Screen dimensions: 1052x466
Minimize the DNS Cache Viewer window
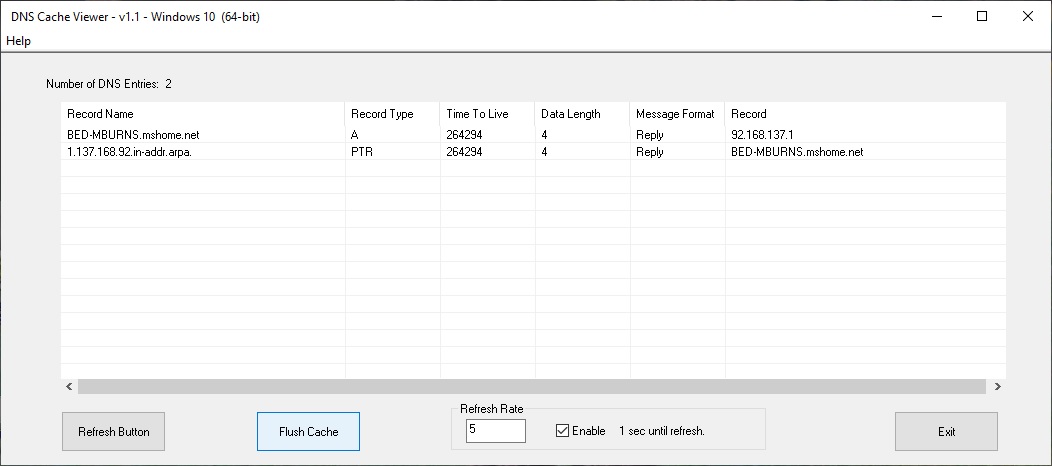(937, 17)
